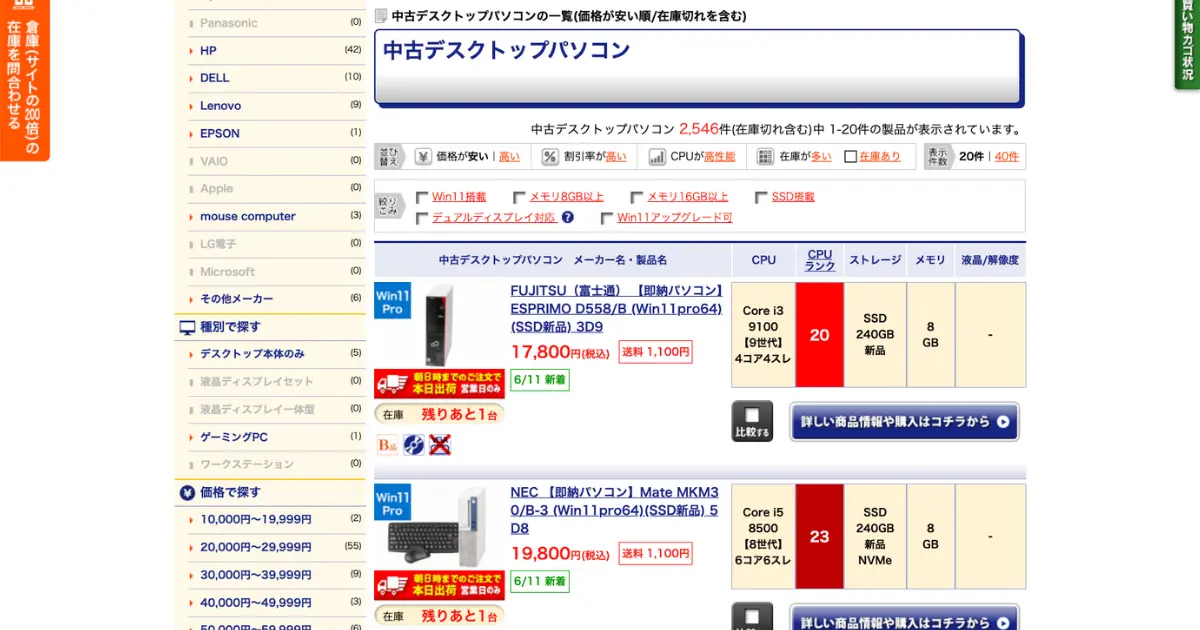
Task: Click the truck same-day shipping banner for FUJITSU
Action: click(439, 384)
